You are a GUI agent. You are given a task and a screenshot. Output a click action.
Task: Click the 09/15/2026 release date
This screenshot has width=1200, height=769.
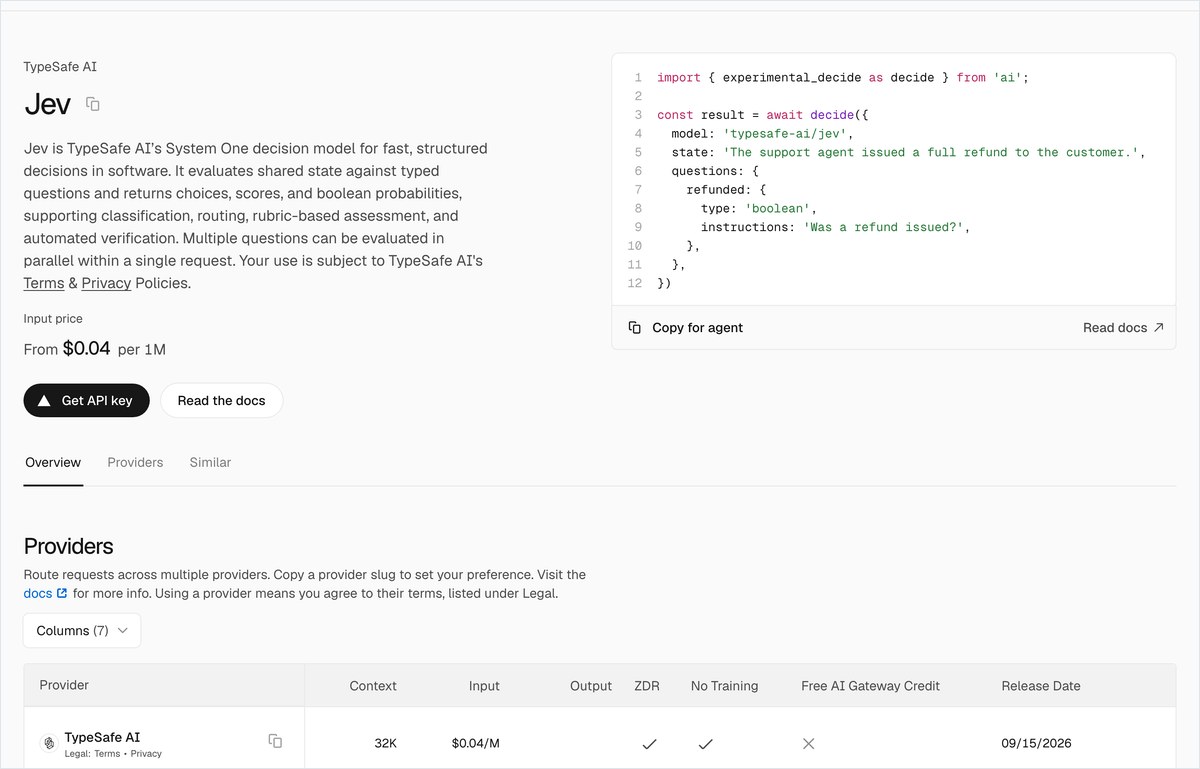pyautogui.click(x=1036, y=744)
